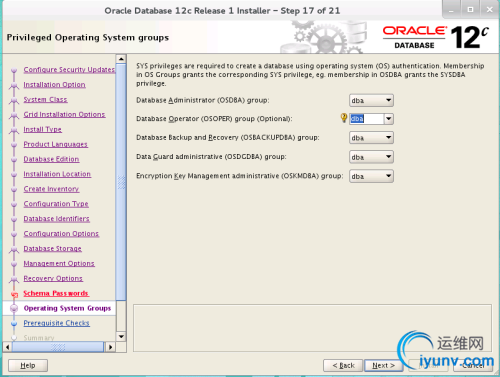
Task: Click the empty message area
Action: point(312,328)
